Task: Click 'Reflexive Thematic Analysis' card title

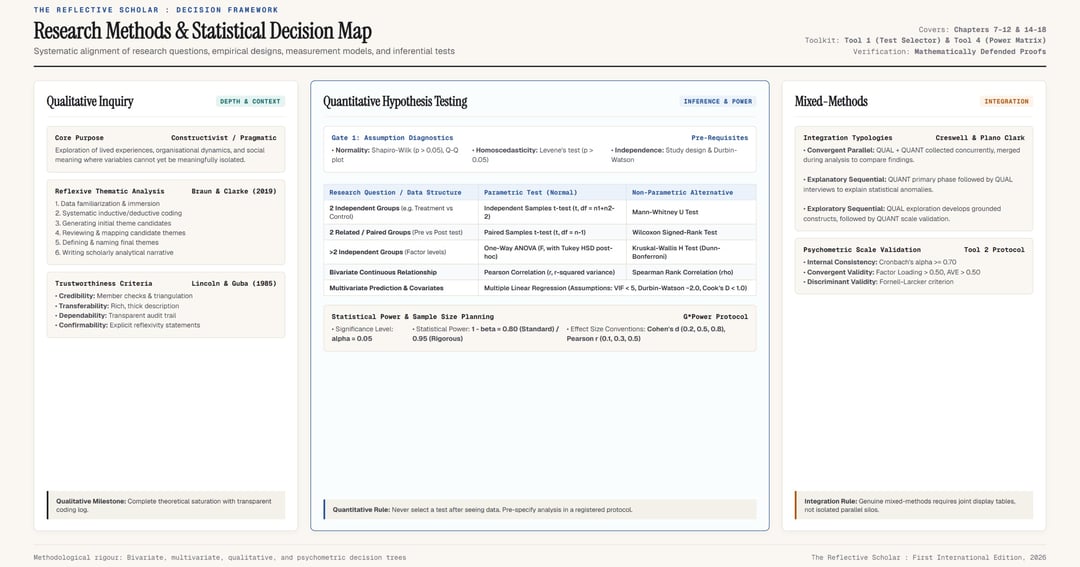Action: pyautogui.click(x=110, y=192)
